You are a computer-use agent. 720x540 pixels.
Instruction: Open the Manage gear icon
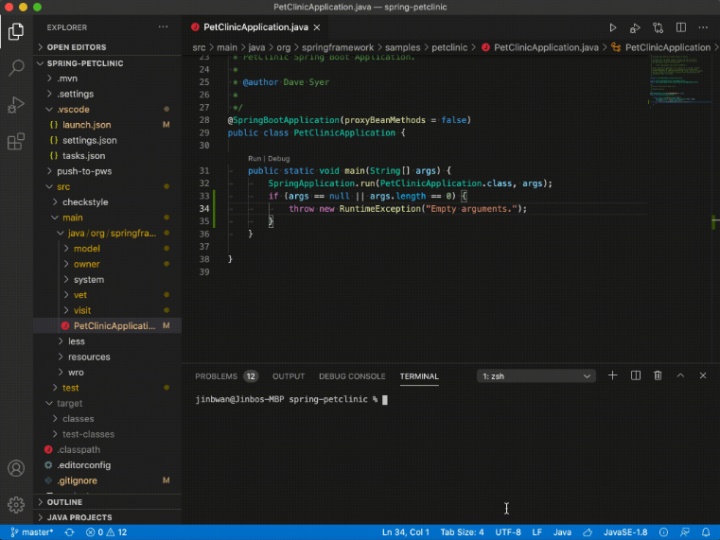pos(16,505)
